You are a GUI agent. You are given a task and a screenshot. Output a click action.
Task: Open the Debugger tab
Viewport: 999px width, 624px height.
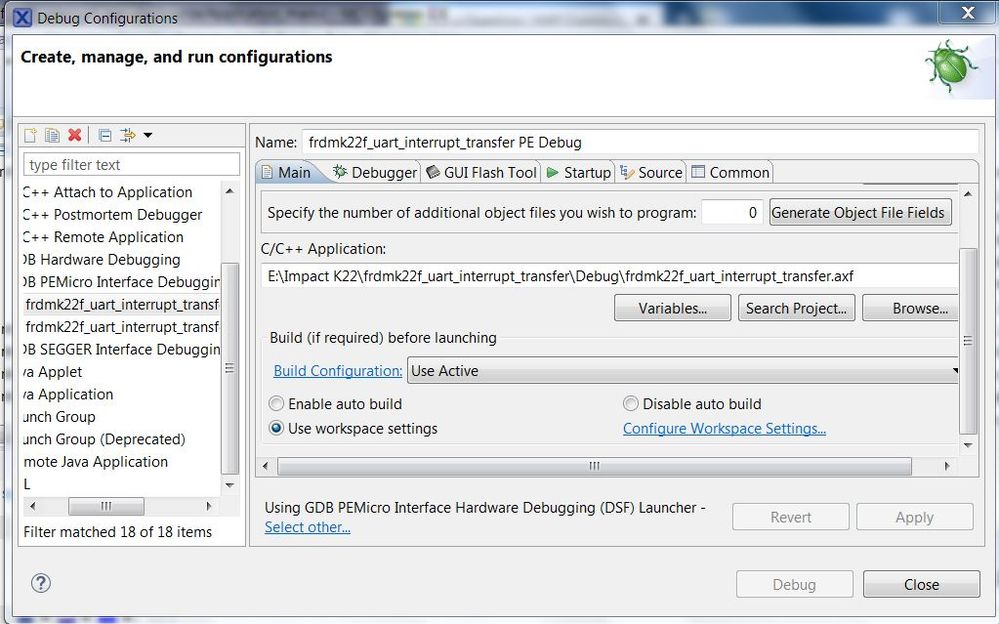pos(375,172)
